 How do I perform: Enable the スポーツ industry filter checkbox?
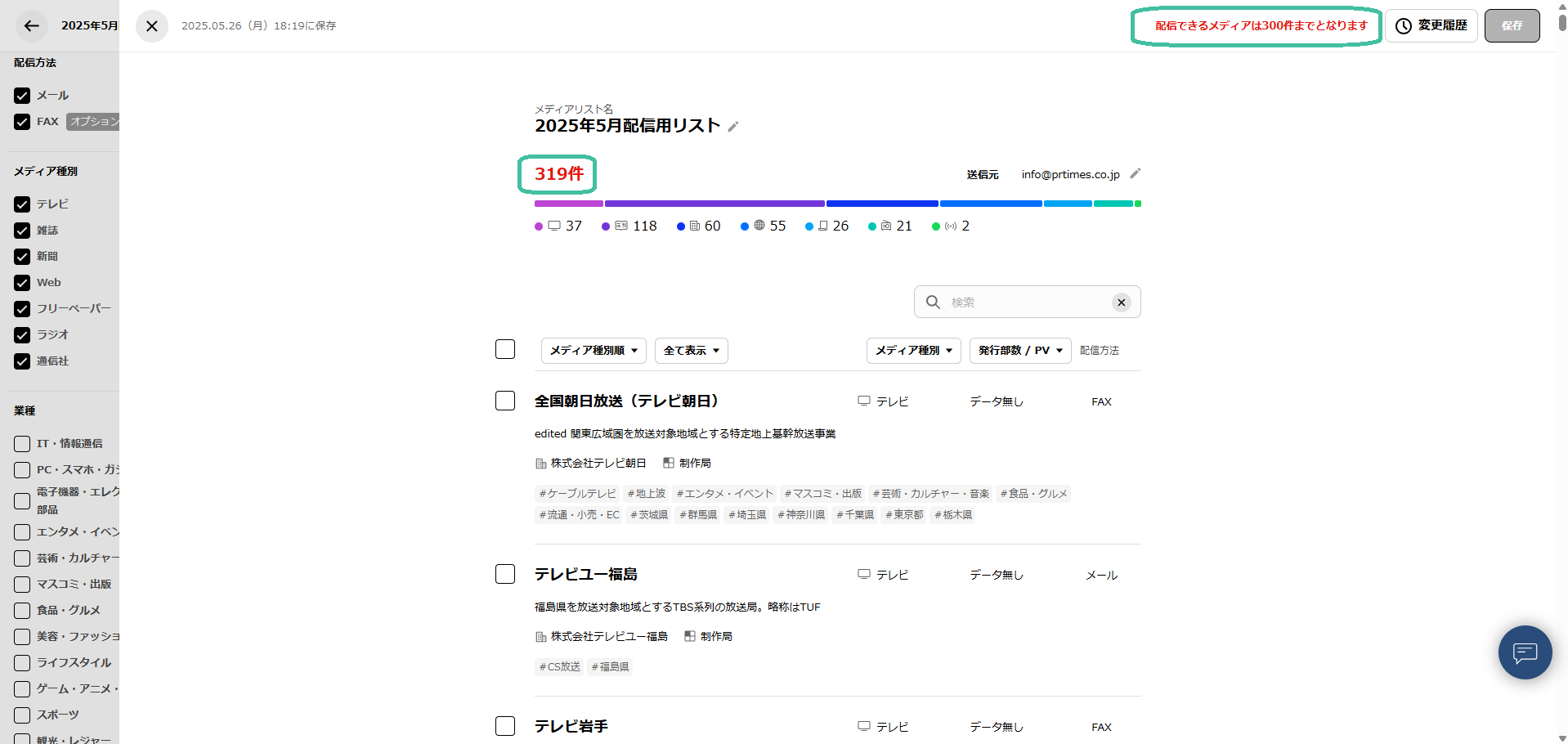click(x=21, y=715)
